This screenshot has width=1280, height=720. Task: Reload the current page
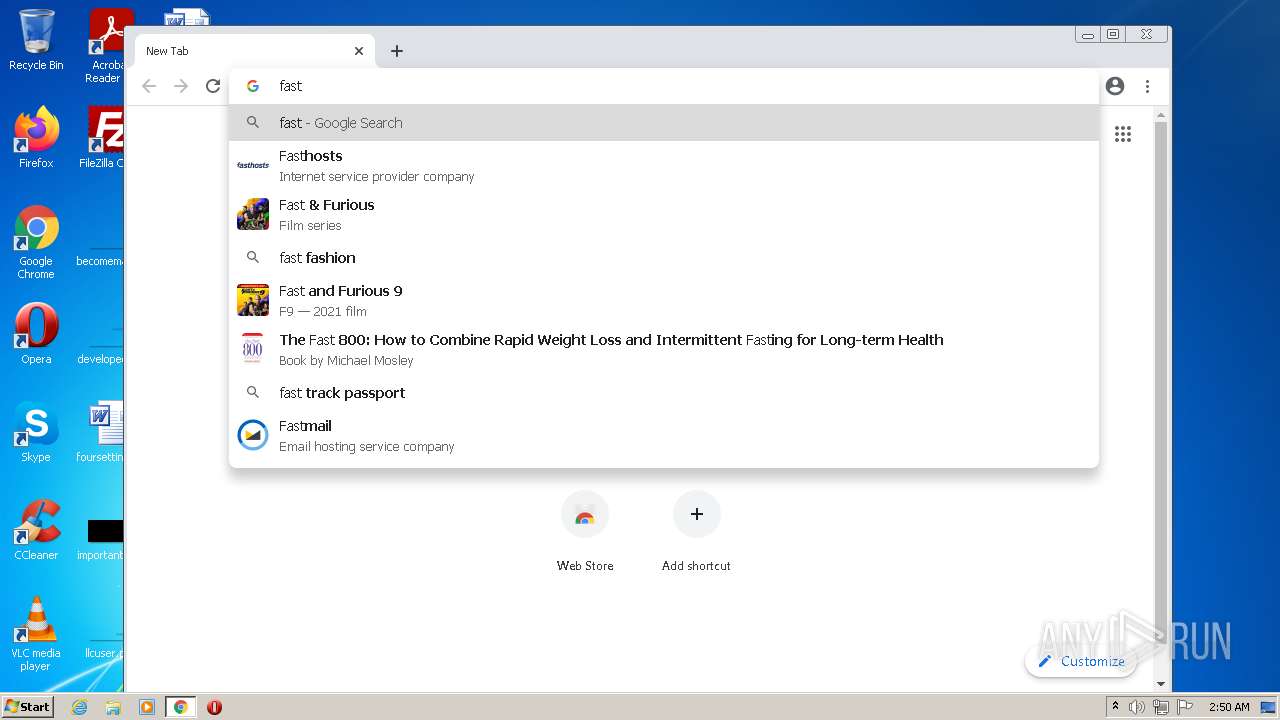(213, 86)
